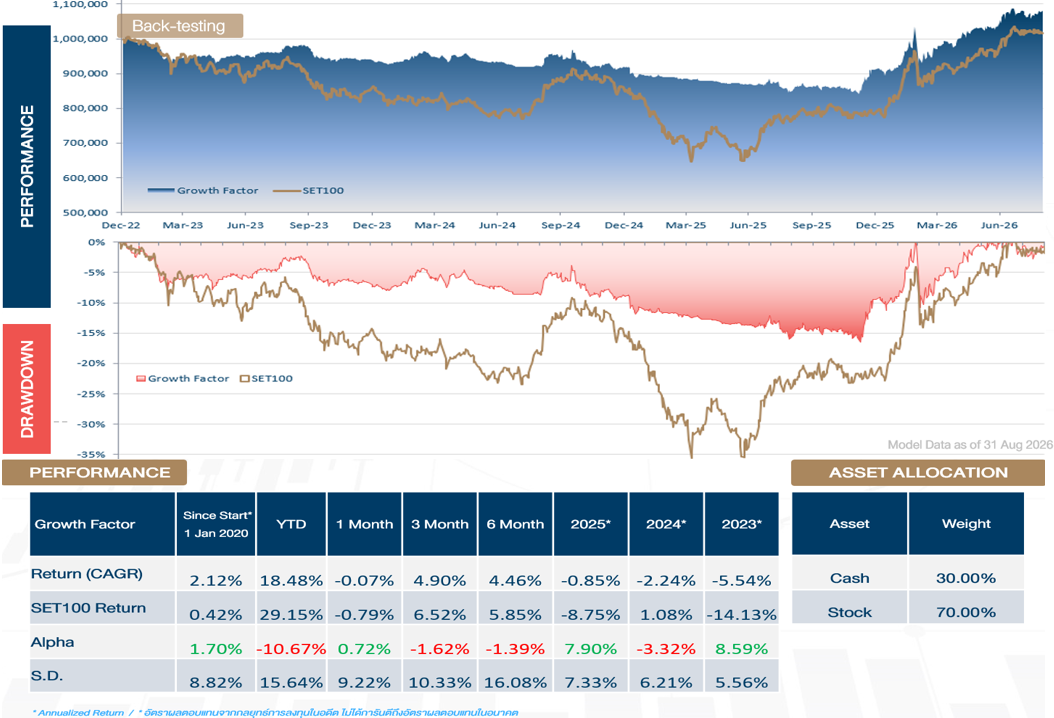Click the gold PERFORMANCE table banner

click(94, 472)
